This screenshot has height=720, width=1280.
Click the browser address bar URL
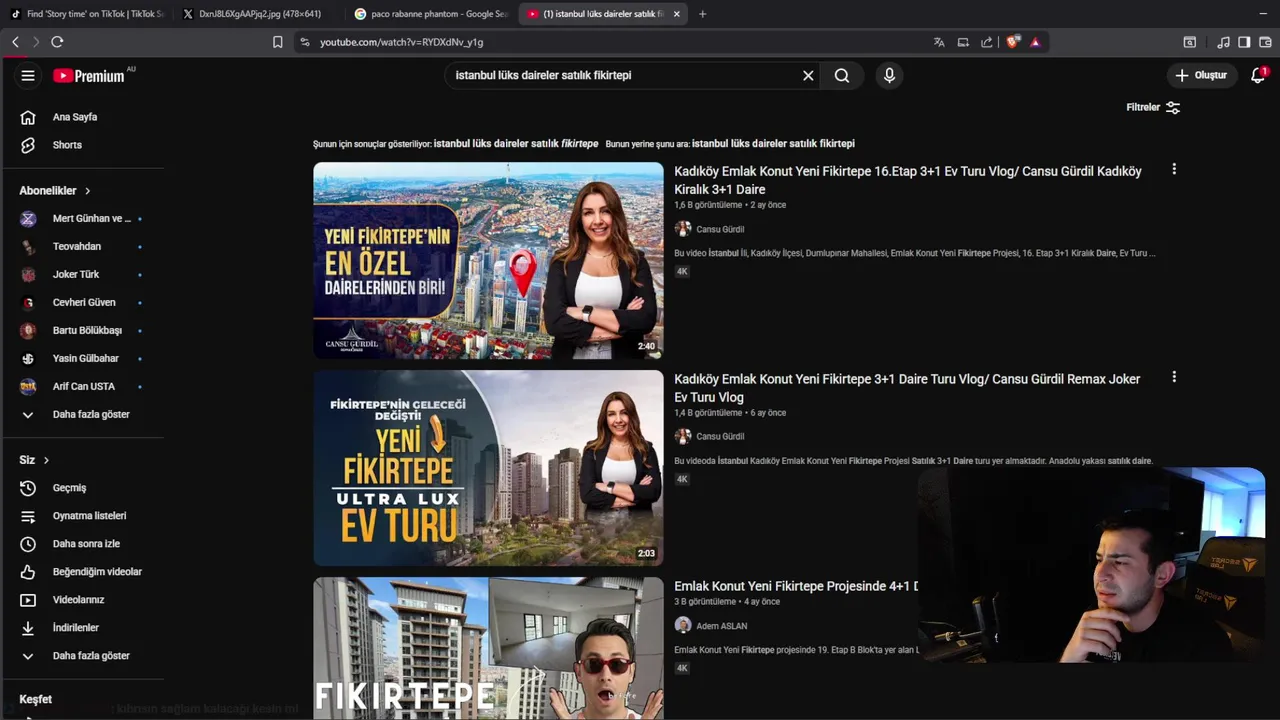tap(401, 42)
